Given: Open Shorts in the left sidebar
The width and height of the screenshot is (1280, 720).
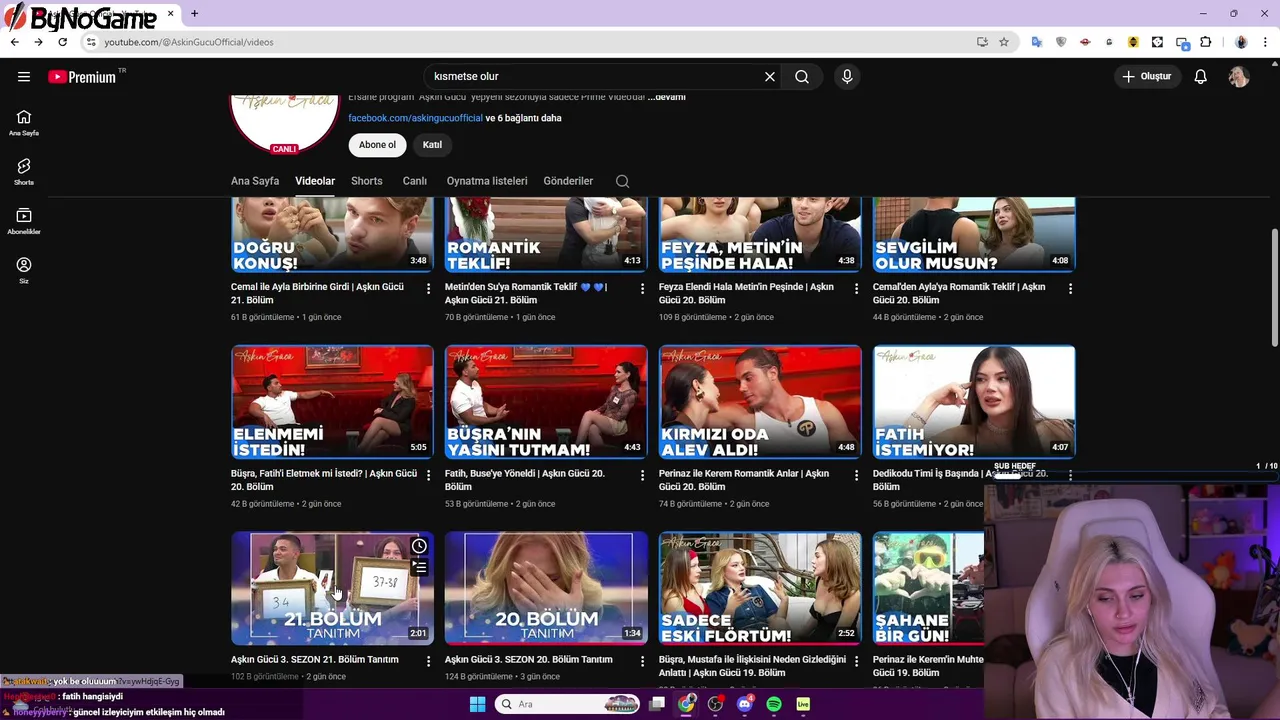Looking at the screenshot, I should 24,172.
